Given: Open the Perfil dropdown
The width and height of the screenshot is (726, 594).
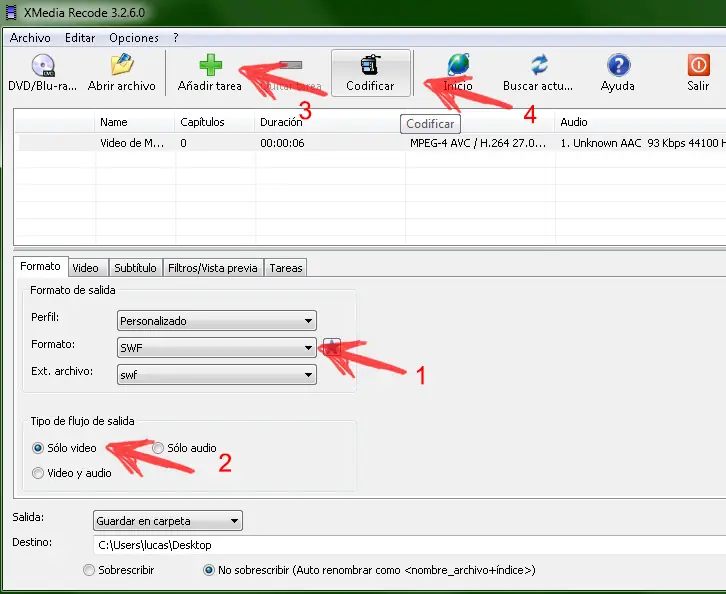Looking at the screenshot, I should [217, 321].
